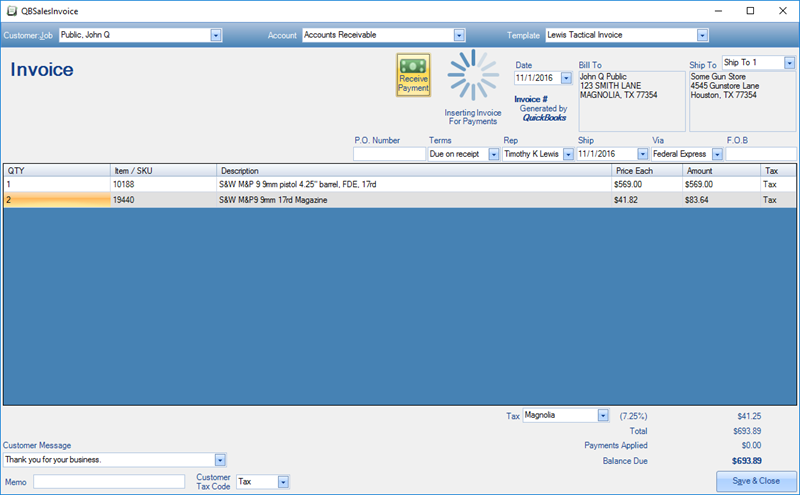This screenshot has width=800, height=495.
Task: Open the Customer Tax Code dropdown
Action: (x=283, y=482)
